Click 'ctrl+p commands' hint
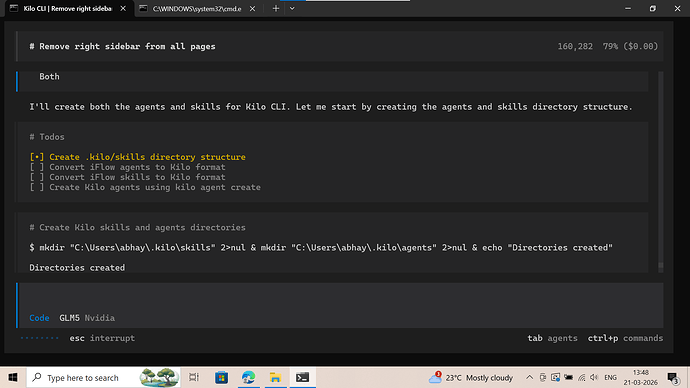Viewport: 690px width, 388px height. pyautogui.click(x=625, y=338)
